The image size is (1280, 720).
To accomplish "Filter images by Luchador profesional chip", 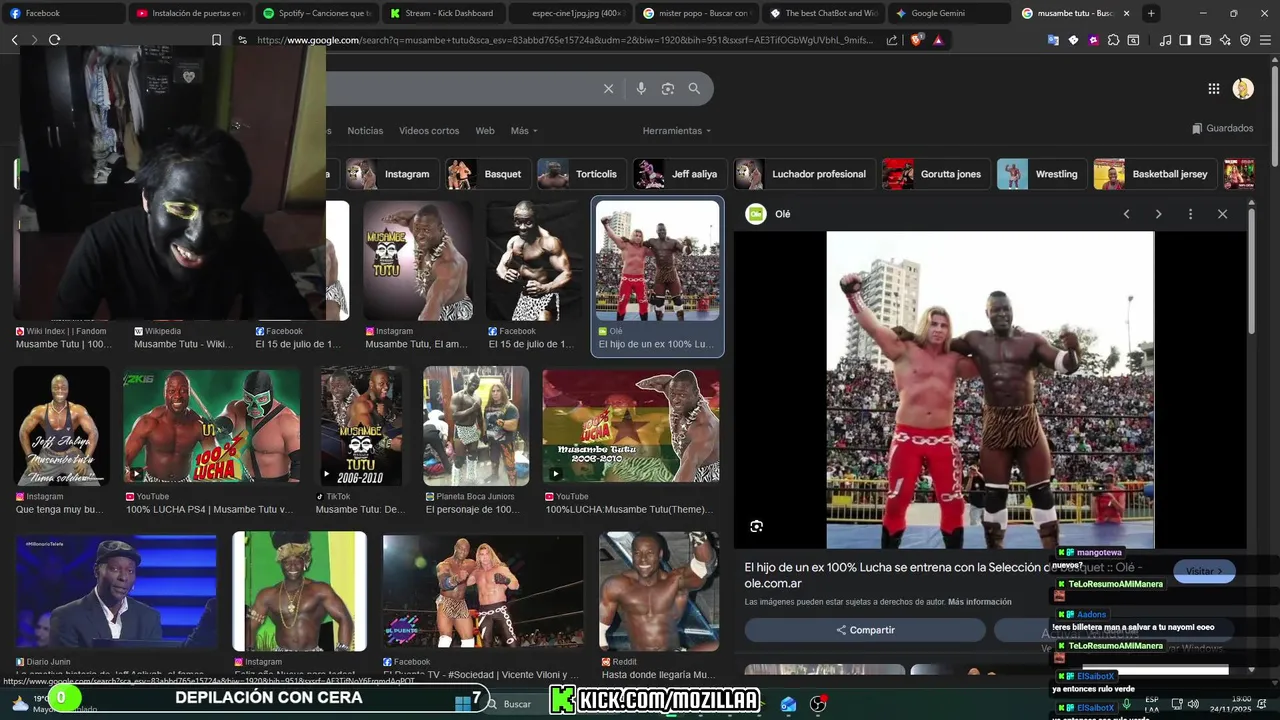I will [x=804, y=174].
